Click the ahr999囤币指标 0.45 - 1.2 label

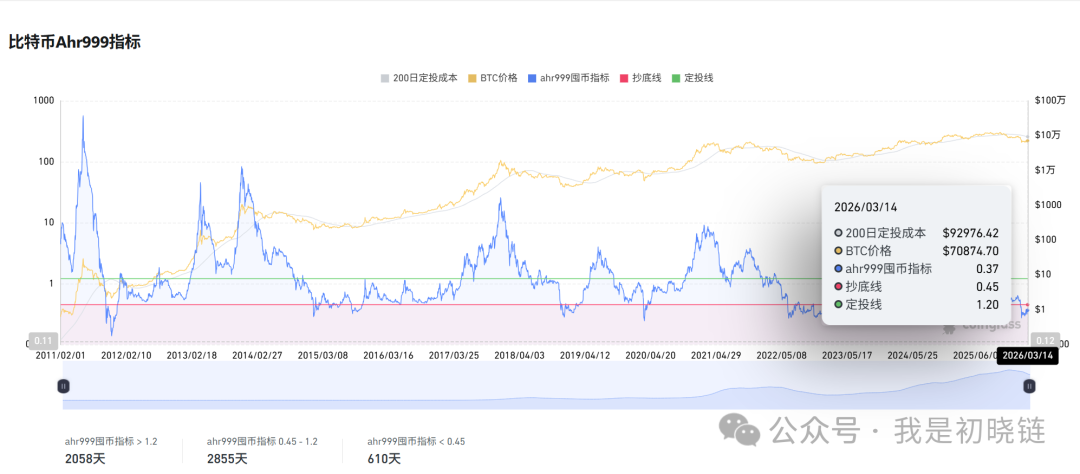[x=262, y=441]
